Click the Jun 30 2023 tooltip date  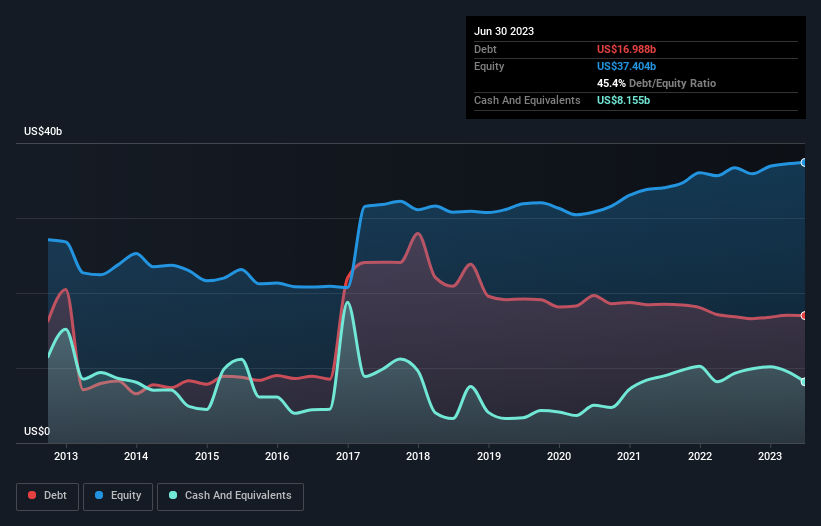click(504, 31)
